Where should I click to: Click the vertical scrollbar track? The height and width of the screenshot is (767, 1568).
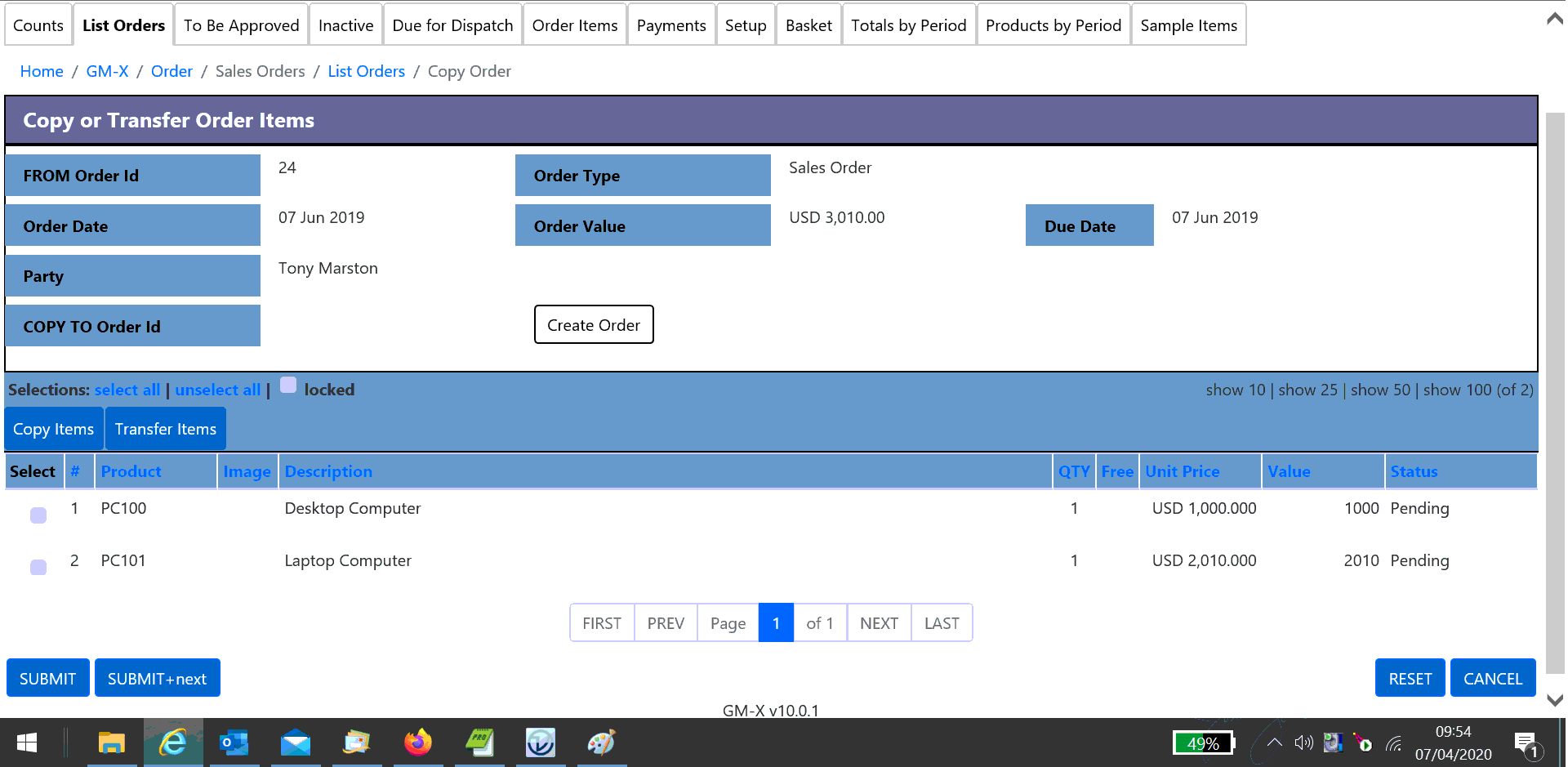pyautogui.click(x=1555, y=408)
